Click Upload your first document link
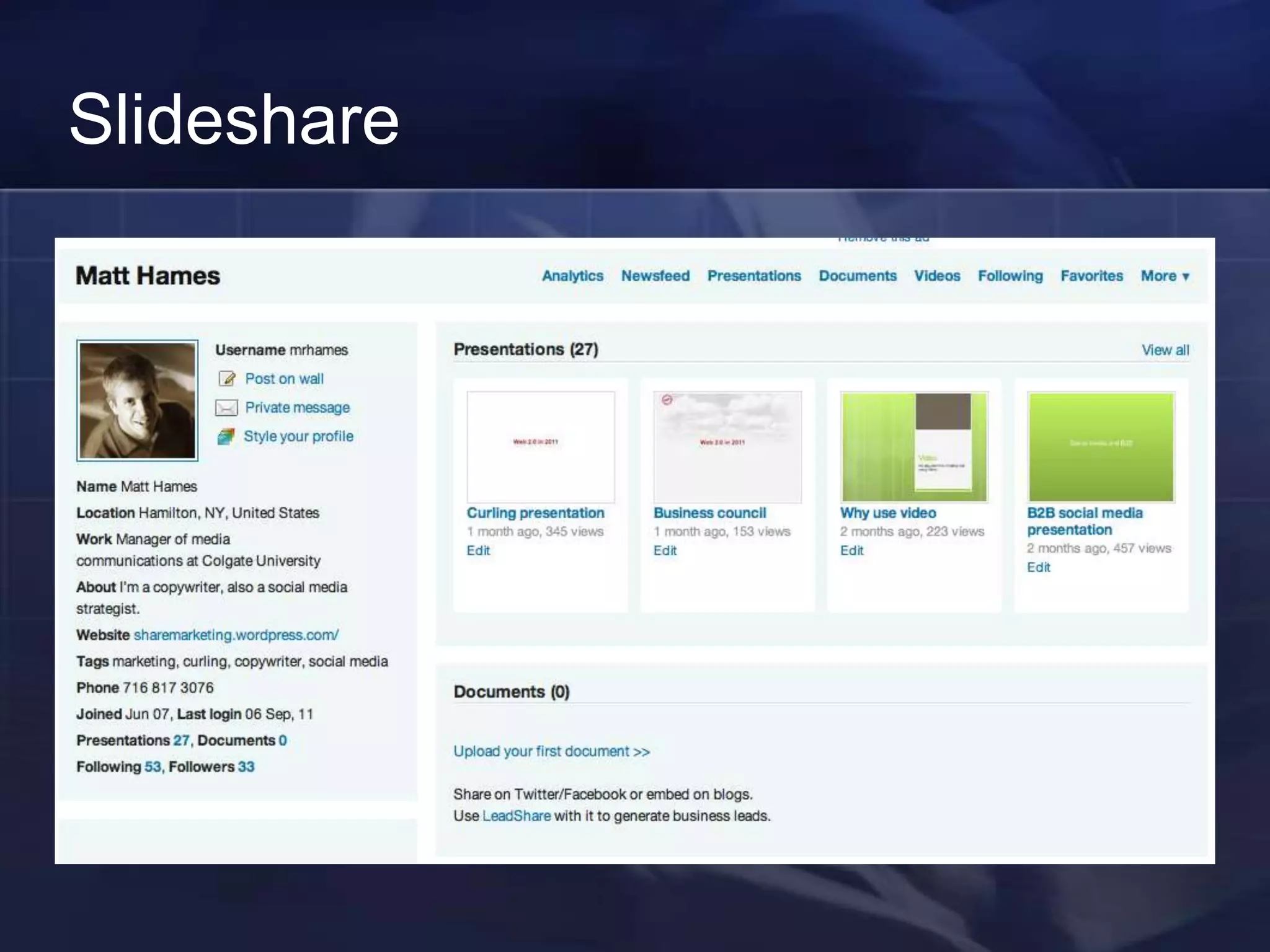Viewport: 1270px width, 952px height. point(551,751)
